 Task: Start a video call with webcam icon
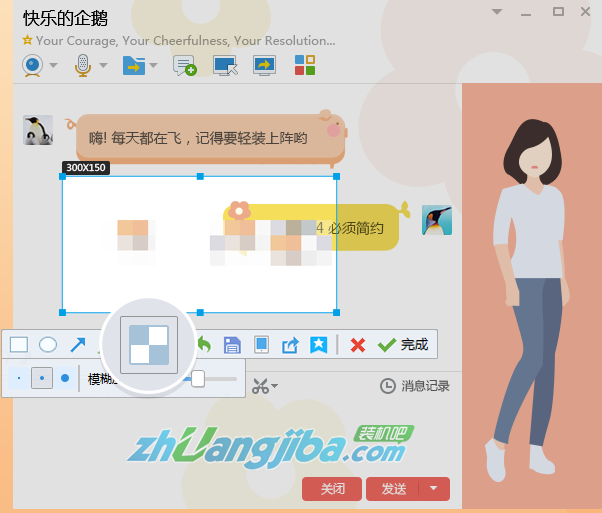coord(33,65)
